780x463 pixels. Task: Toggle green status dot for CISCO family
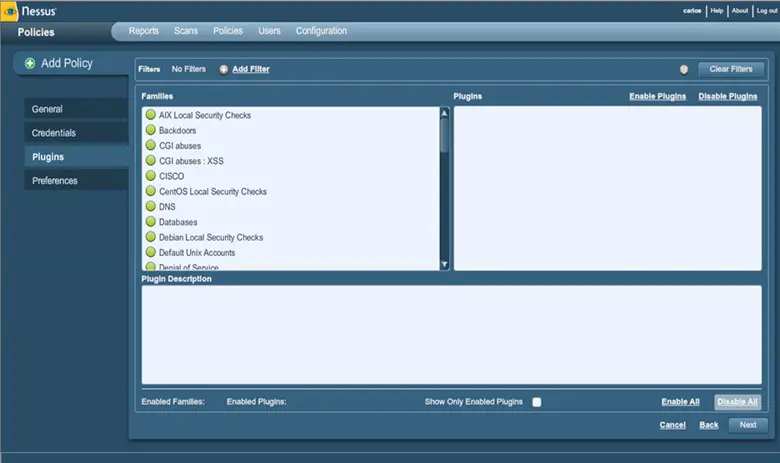pyautogui.click(x=151, y=176)
